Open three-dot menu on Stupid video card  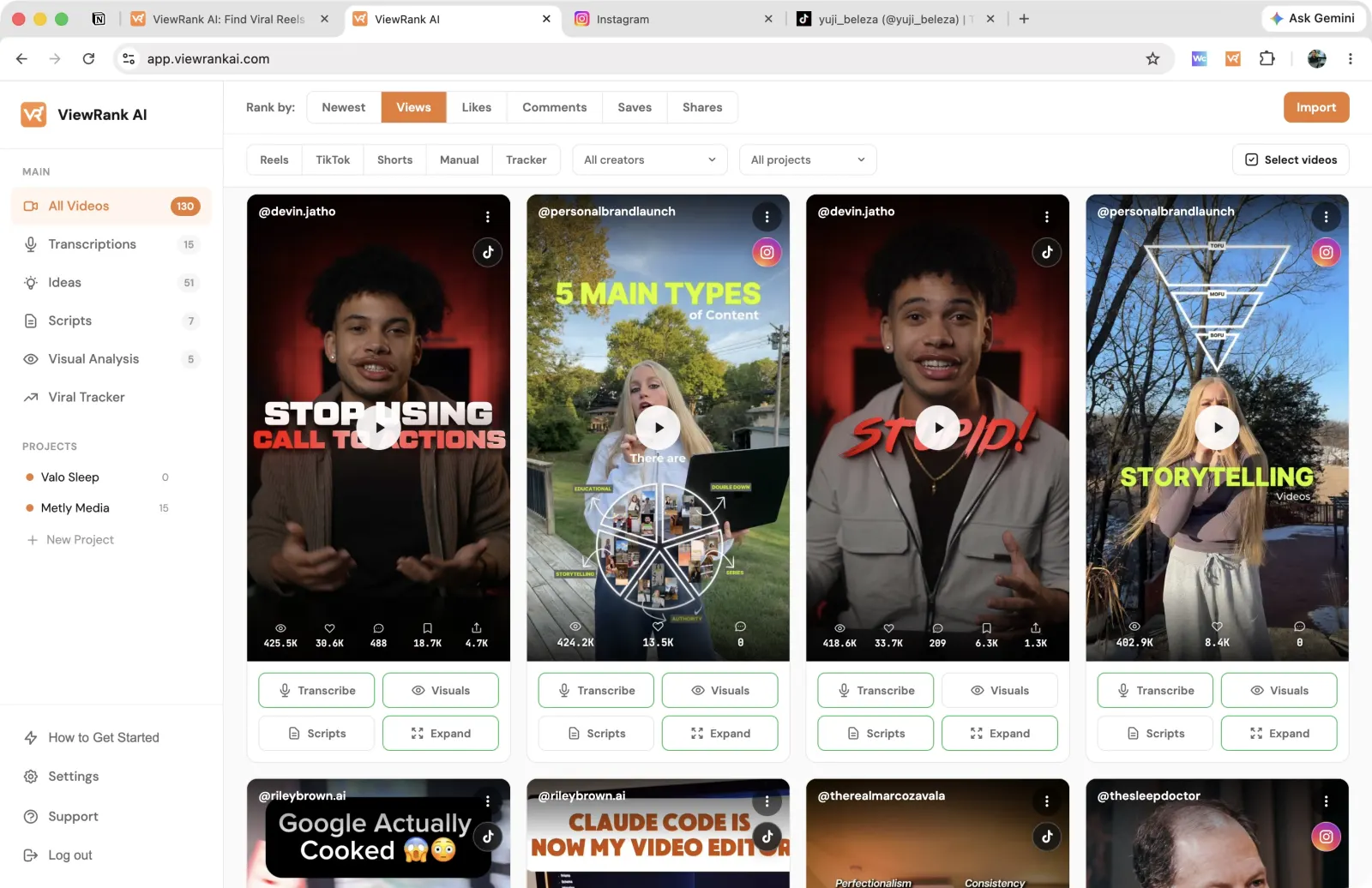pyautogui.click(x=1046, y=217)
